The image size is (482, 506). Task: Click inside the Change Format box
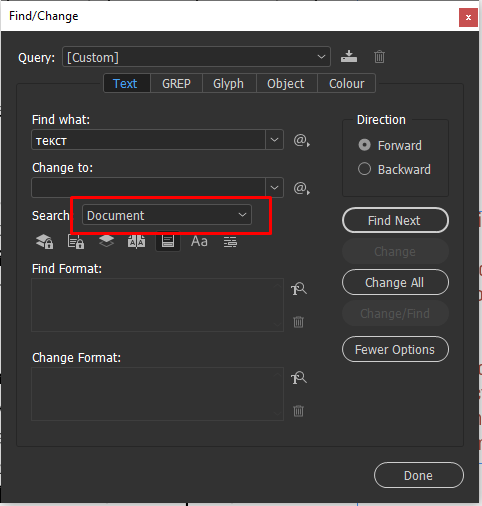point(157,394)
